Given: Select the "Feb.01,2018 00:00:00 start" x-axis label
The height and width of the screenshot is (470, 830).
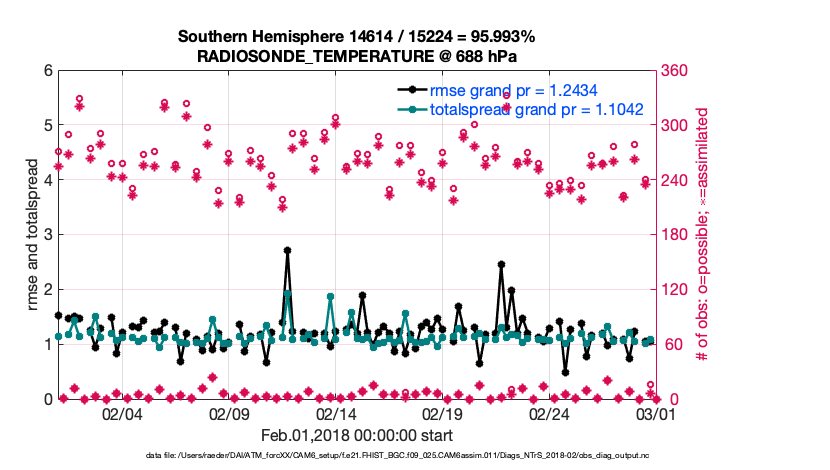Looking at the screenshot, I should click(x=357, y=435).
